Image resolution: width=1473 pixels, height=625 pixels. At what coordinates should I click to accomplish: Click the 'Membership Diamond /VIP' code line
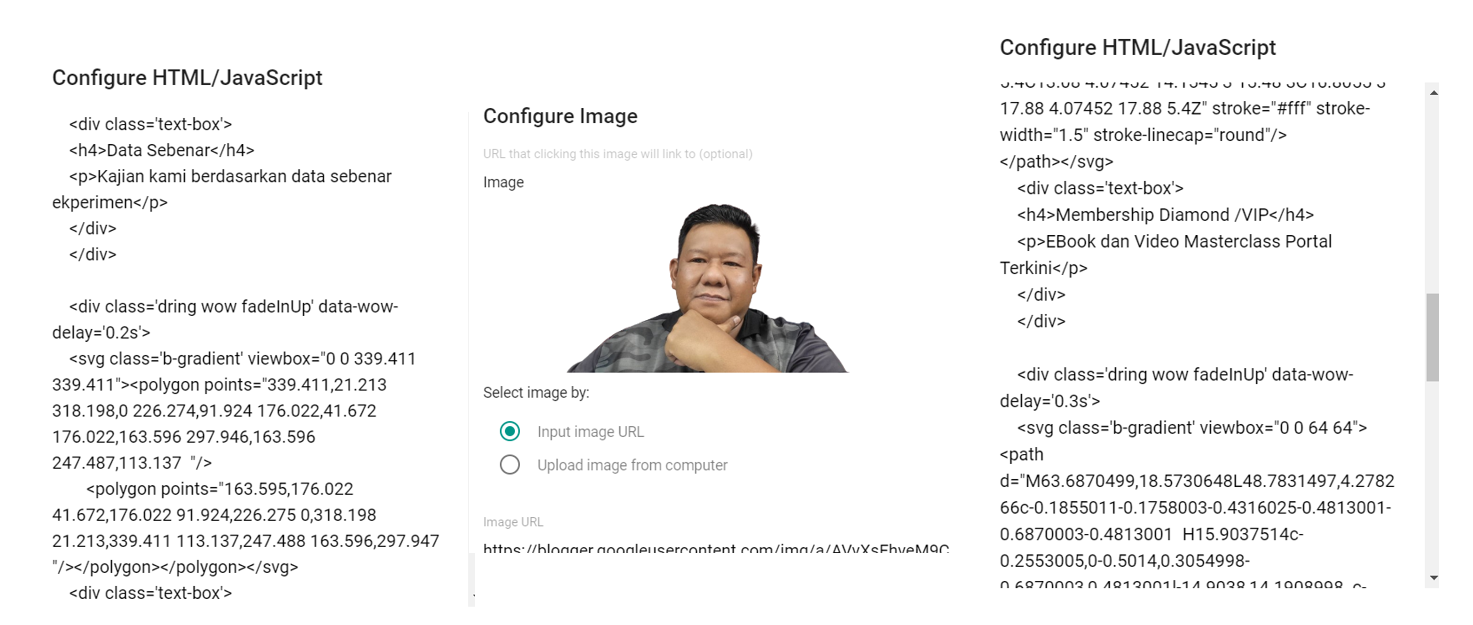click(x=1166, y=215)
